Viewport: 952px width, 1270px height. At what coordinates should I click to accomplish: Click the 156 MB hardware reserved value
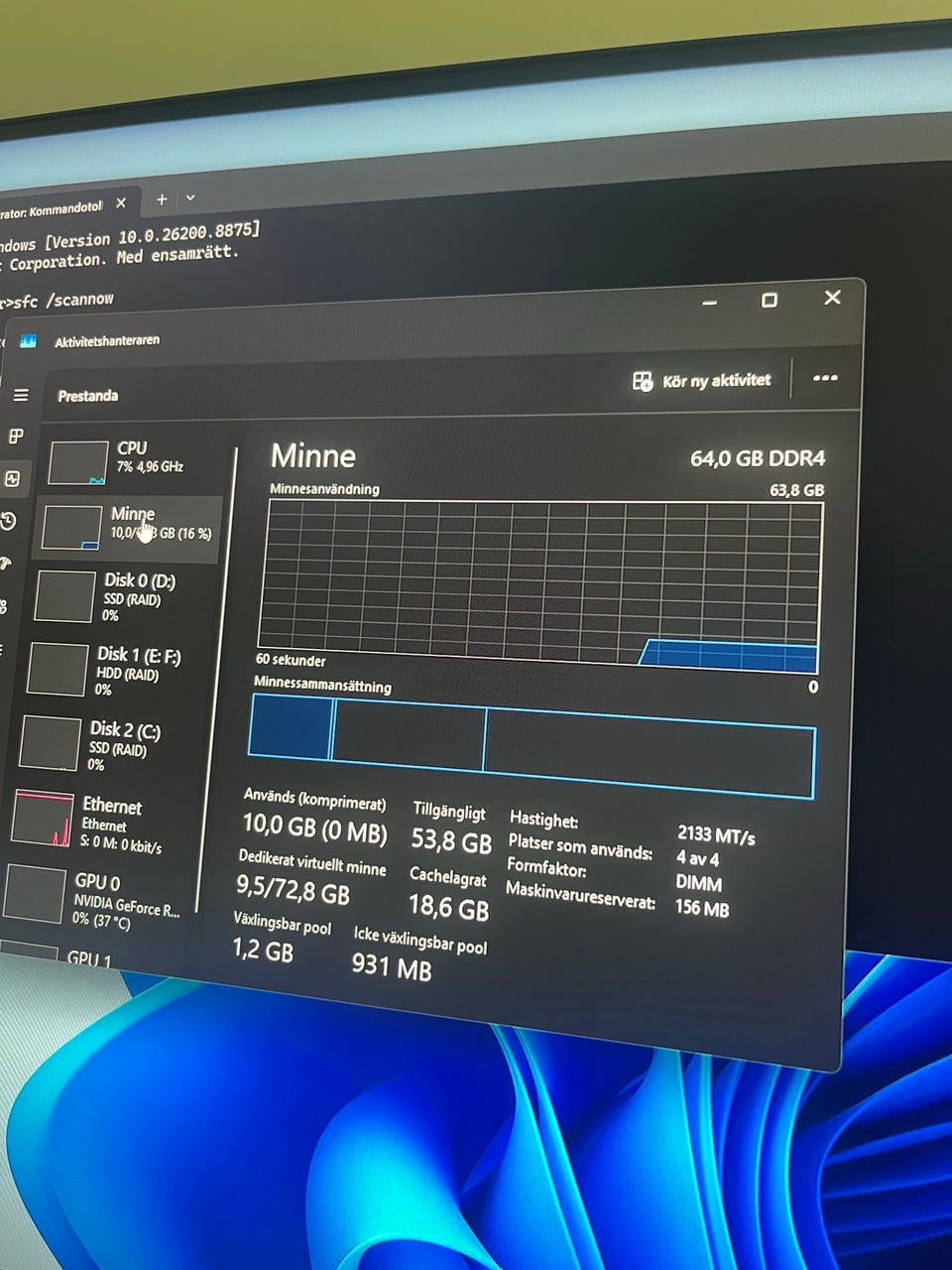(701, 907)
